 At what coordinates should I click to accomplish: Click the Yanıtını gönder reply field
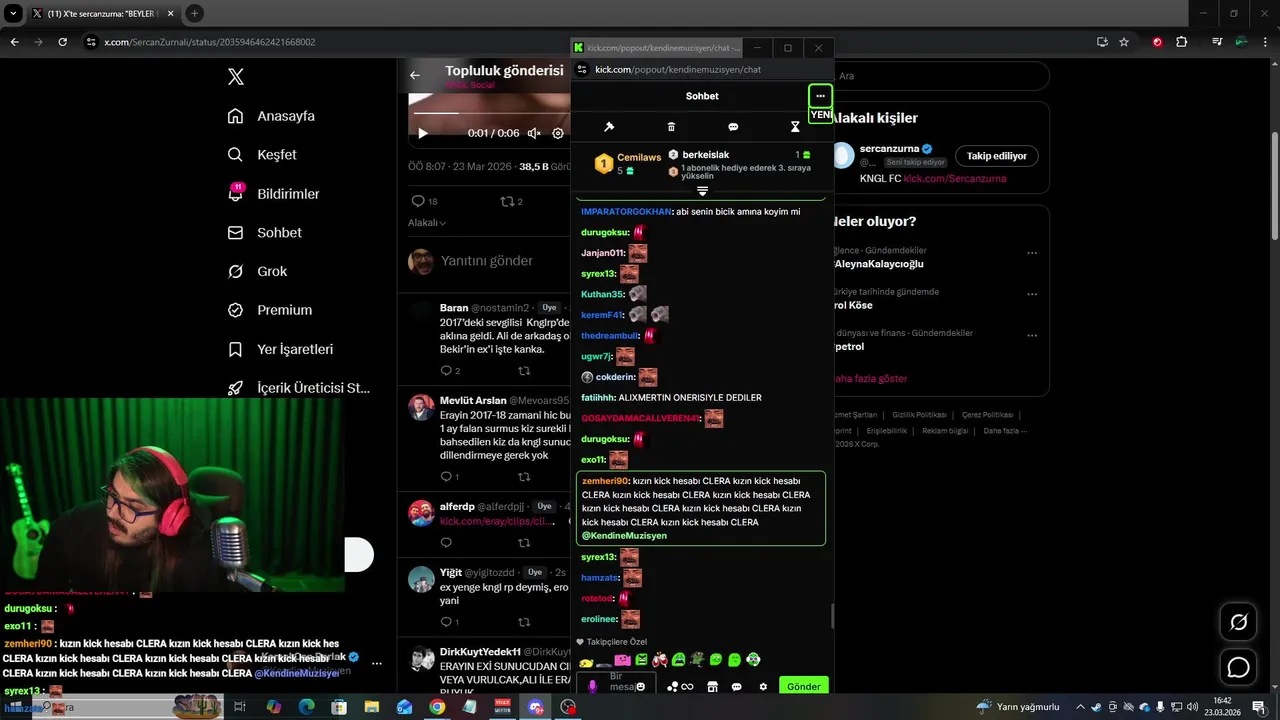[x=487, y=261]
